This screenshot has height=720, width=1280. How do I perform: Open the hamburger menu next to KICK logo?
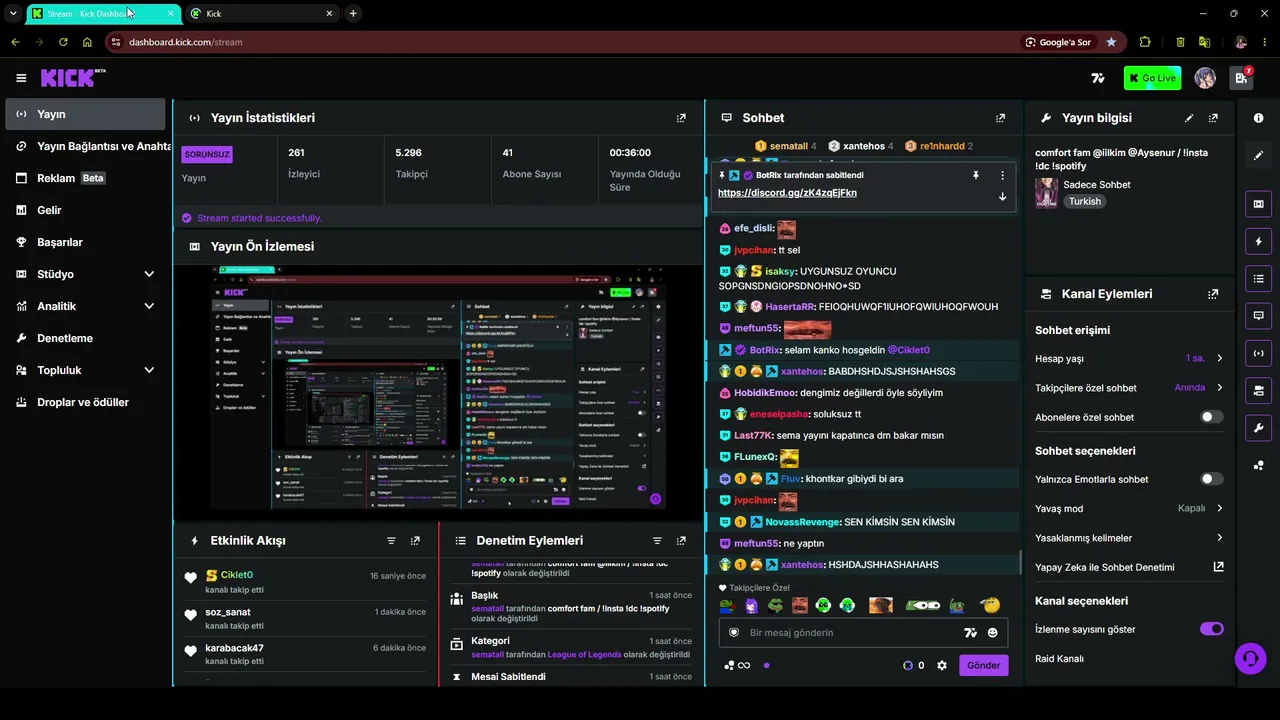tap(21, 78)
